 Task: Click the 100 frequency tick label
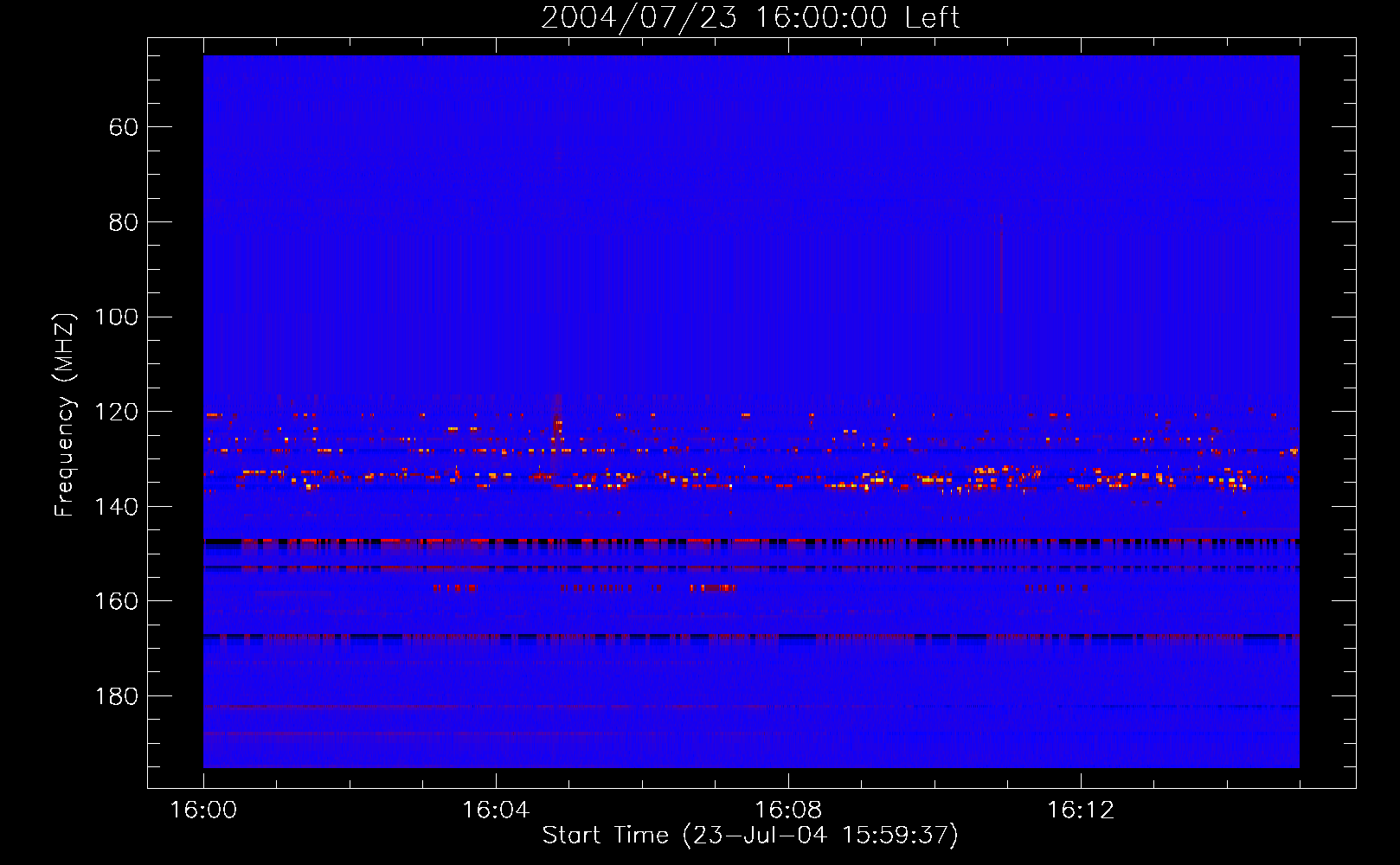pos(116,317)
